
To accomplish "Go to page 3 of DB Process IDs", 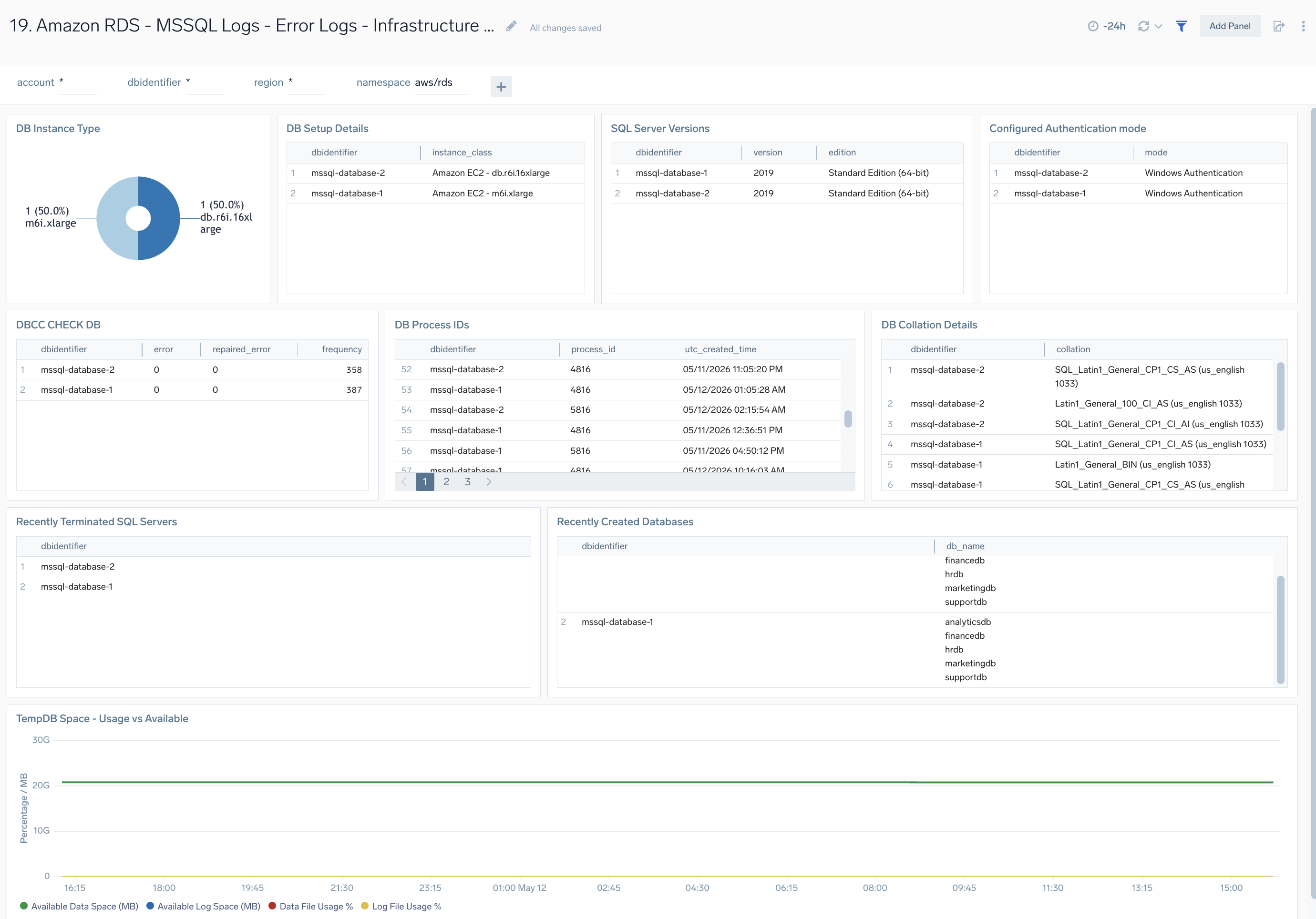I will coord(468,482).
